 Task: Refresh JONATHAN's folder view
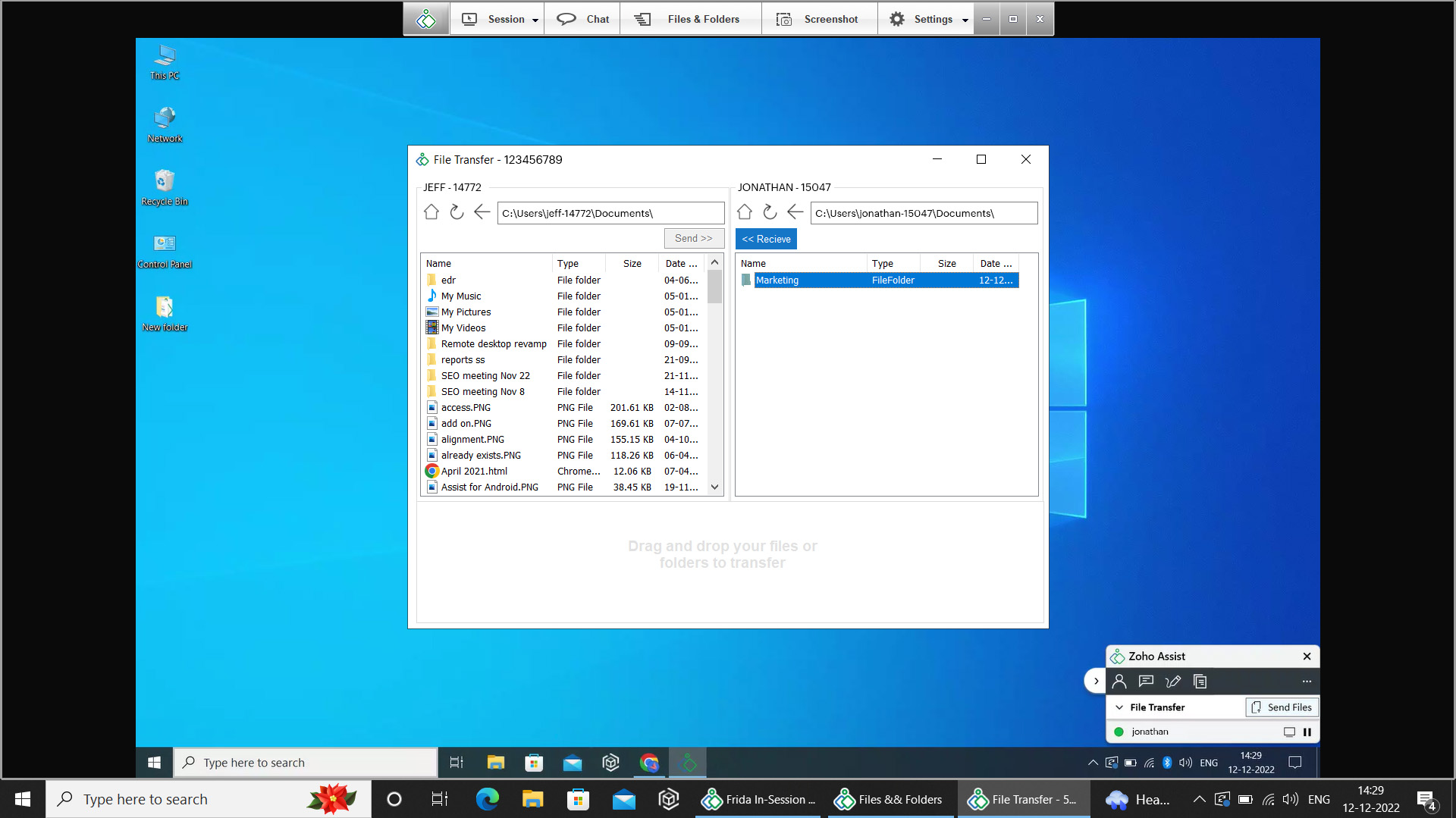[770, 212]
